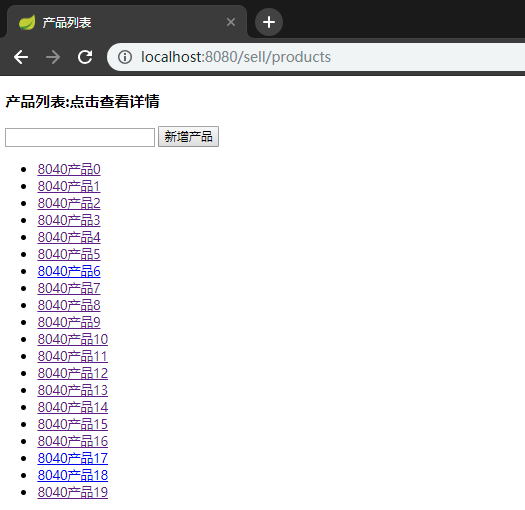Click the new product name text field
The height and width of the screenshot is (510, 525).
point(80,137)
